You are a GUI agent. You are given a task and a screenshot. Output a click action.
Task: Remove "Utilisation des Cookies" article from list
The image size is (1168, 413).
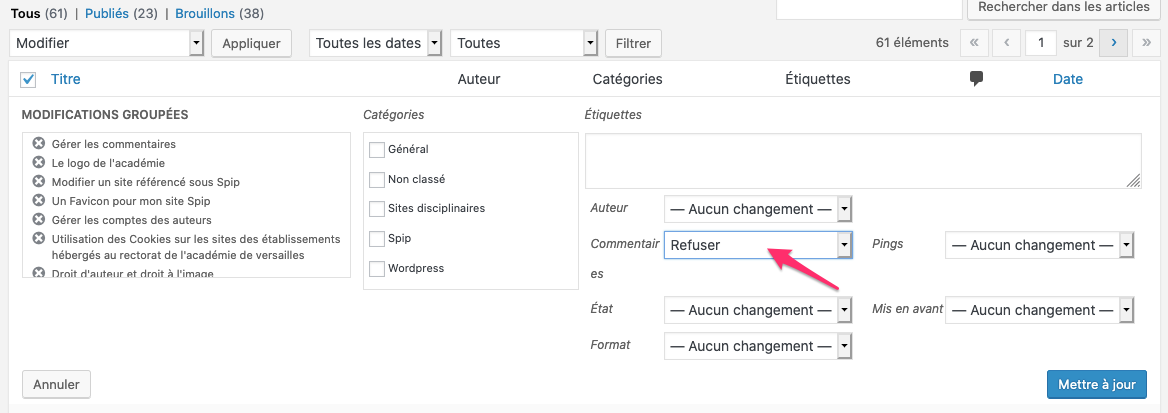pos(39,238)
